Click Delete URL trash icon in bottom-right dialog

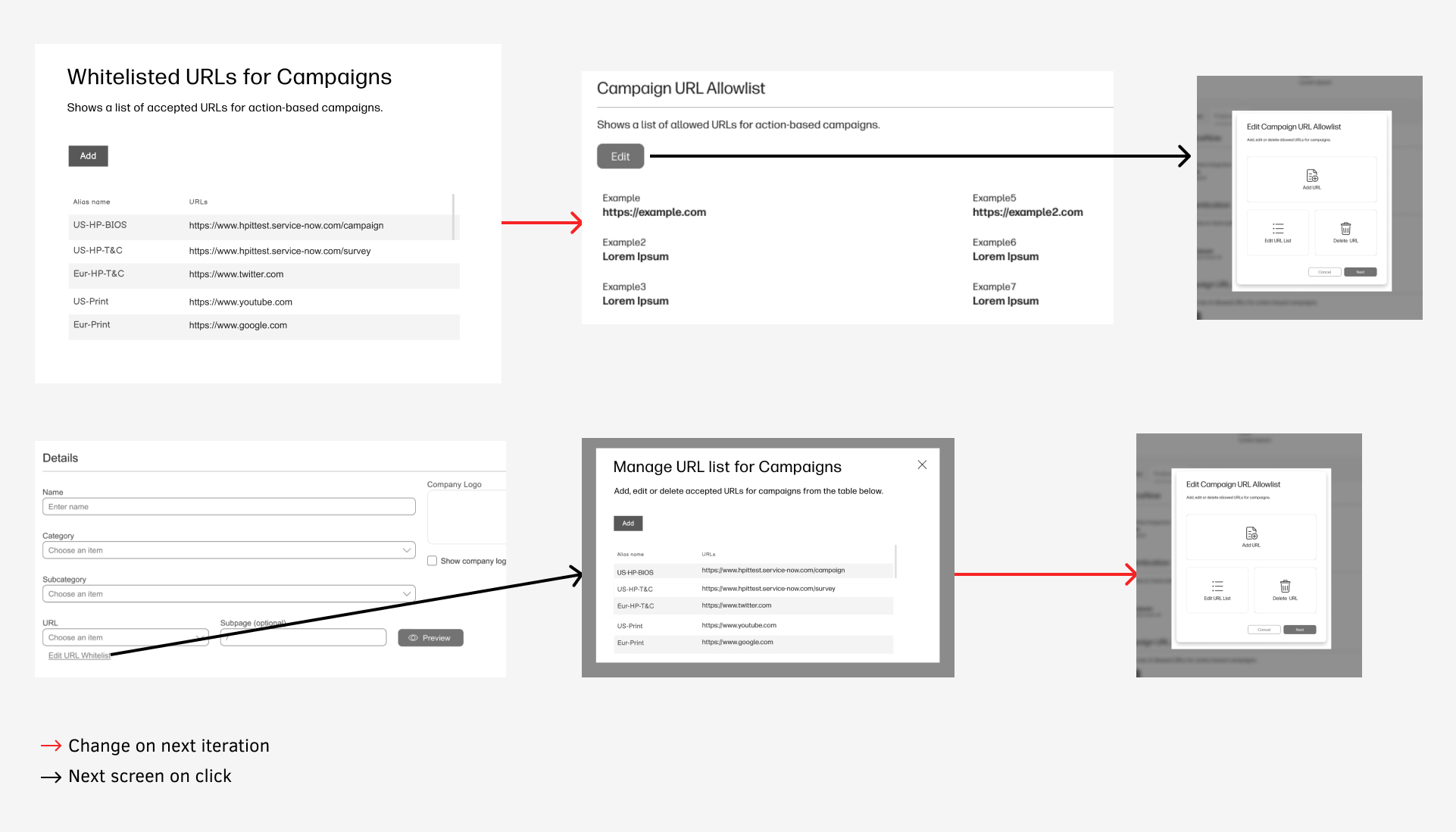[1285, 586]
